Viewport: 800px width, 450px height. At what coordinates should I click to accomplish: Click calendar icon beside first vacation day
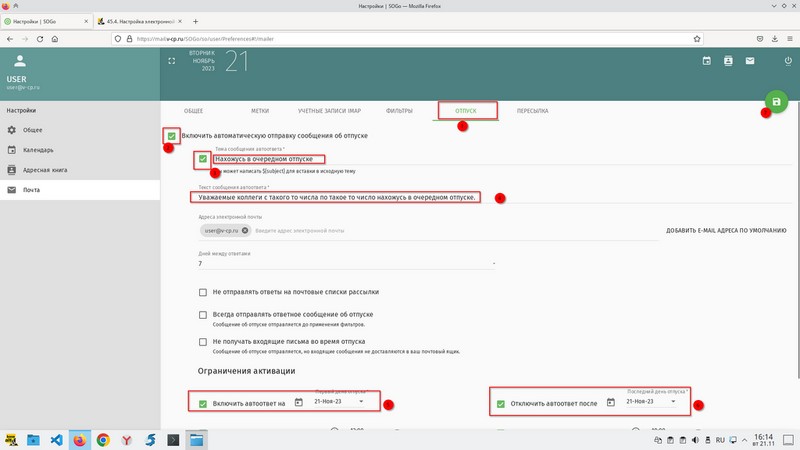(299, 402)
